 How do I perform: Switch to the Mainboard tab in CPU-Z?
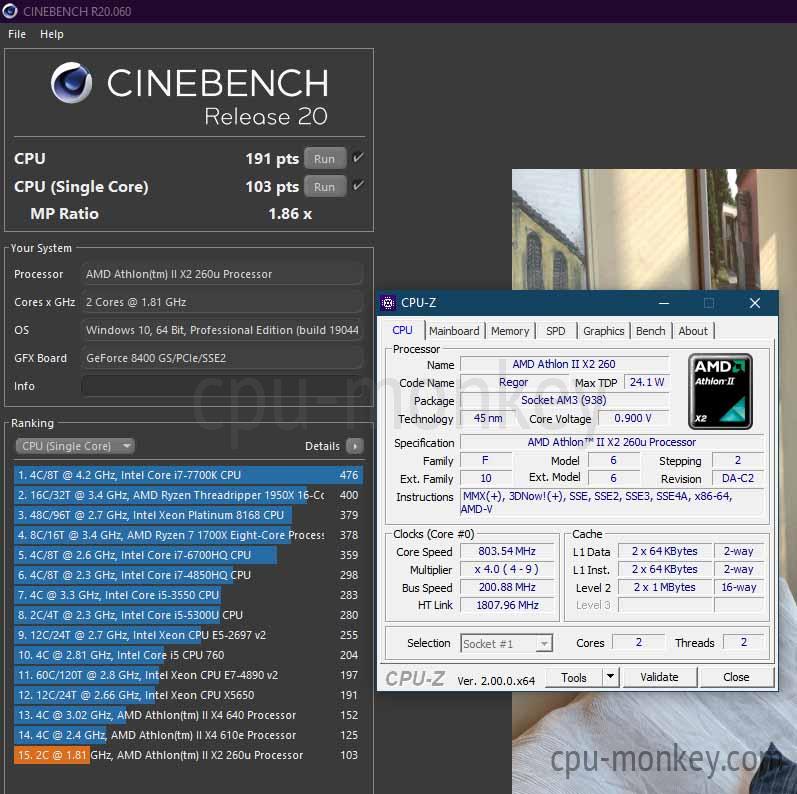click(454, 331)
